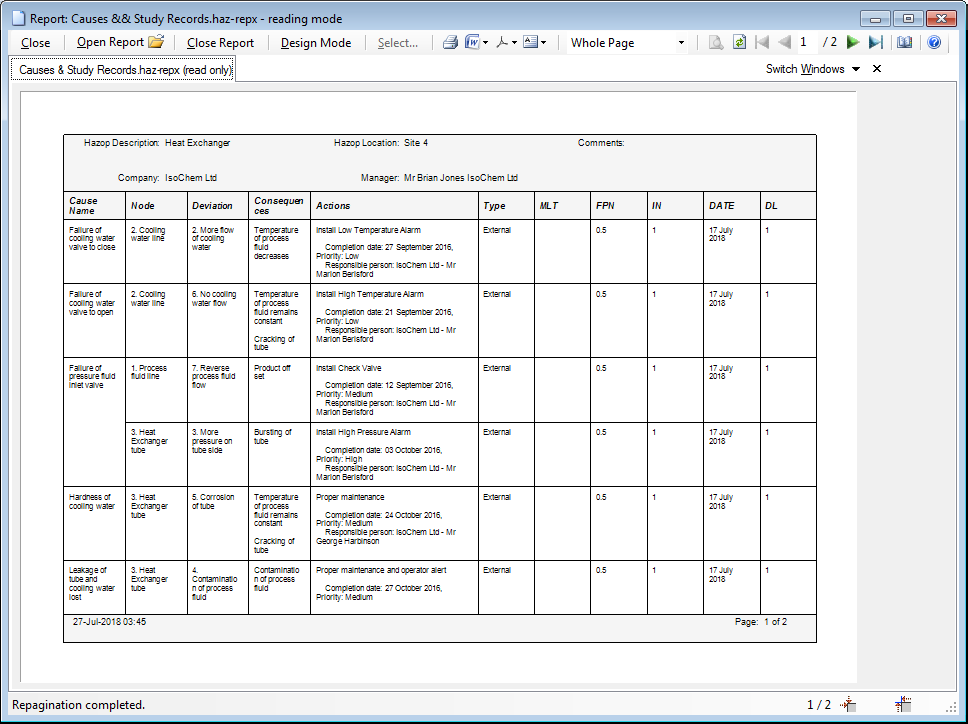Click the blue margin icon in status bar
The height and width of the screenshot is (724, 968).
pyautogui.click(x=903, y=705)
